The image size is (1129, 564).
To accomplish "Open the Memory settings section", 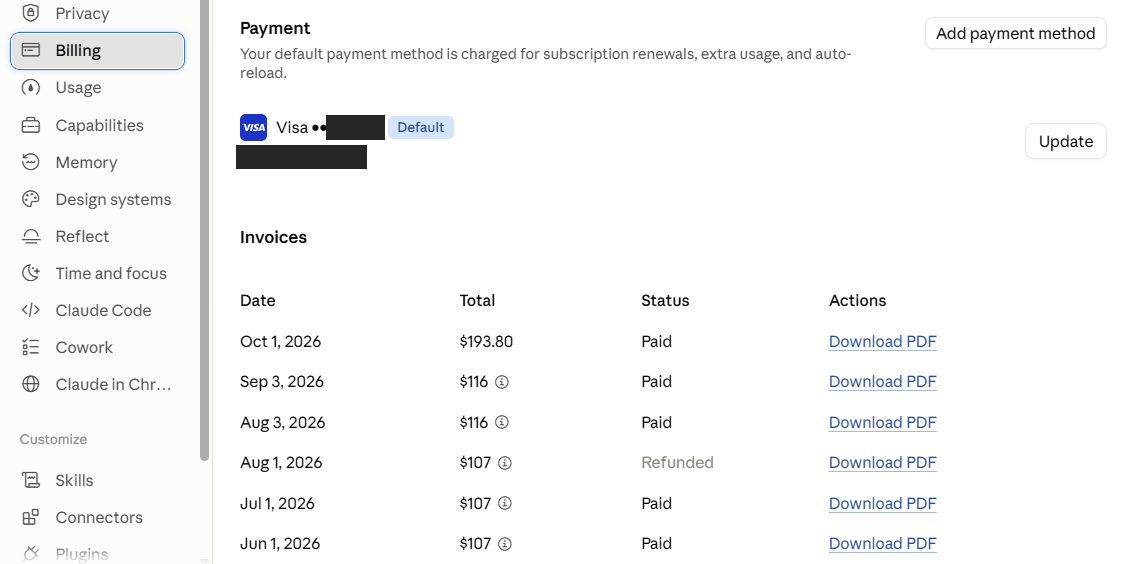I will click(x=97, y=162).
